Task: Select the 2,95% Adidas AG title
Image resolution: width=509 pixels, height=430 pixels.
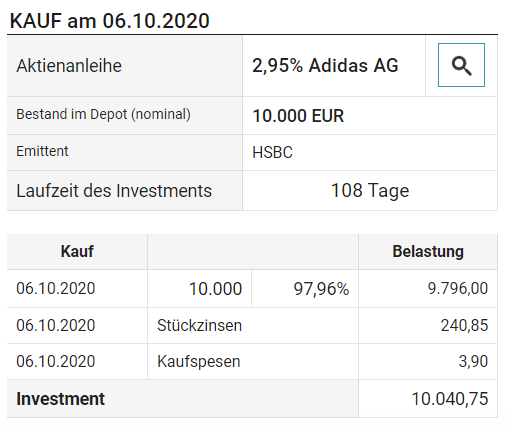Action: [x=325, y=65]
